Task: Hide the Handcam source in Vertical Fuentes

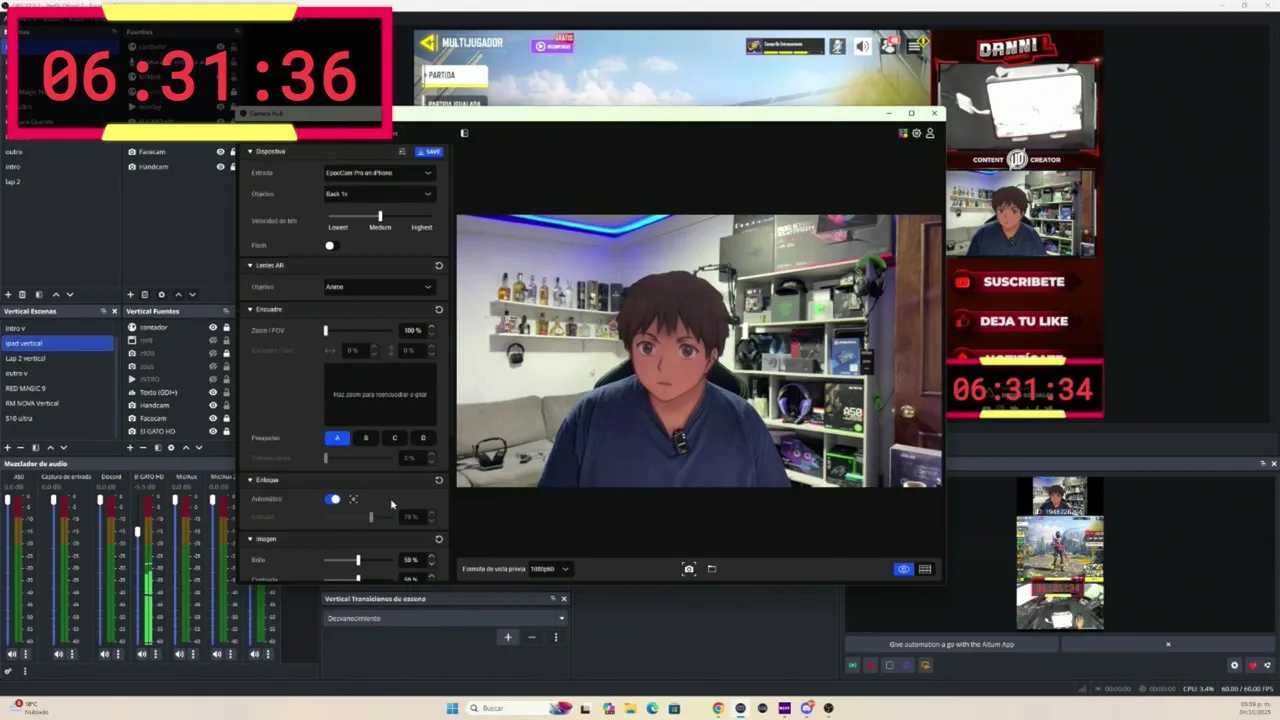Action: (x=213, y=405)
